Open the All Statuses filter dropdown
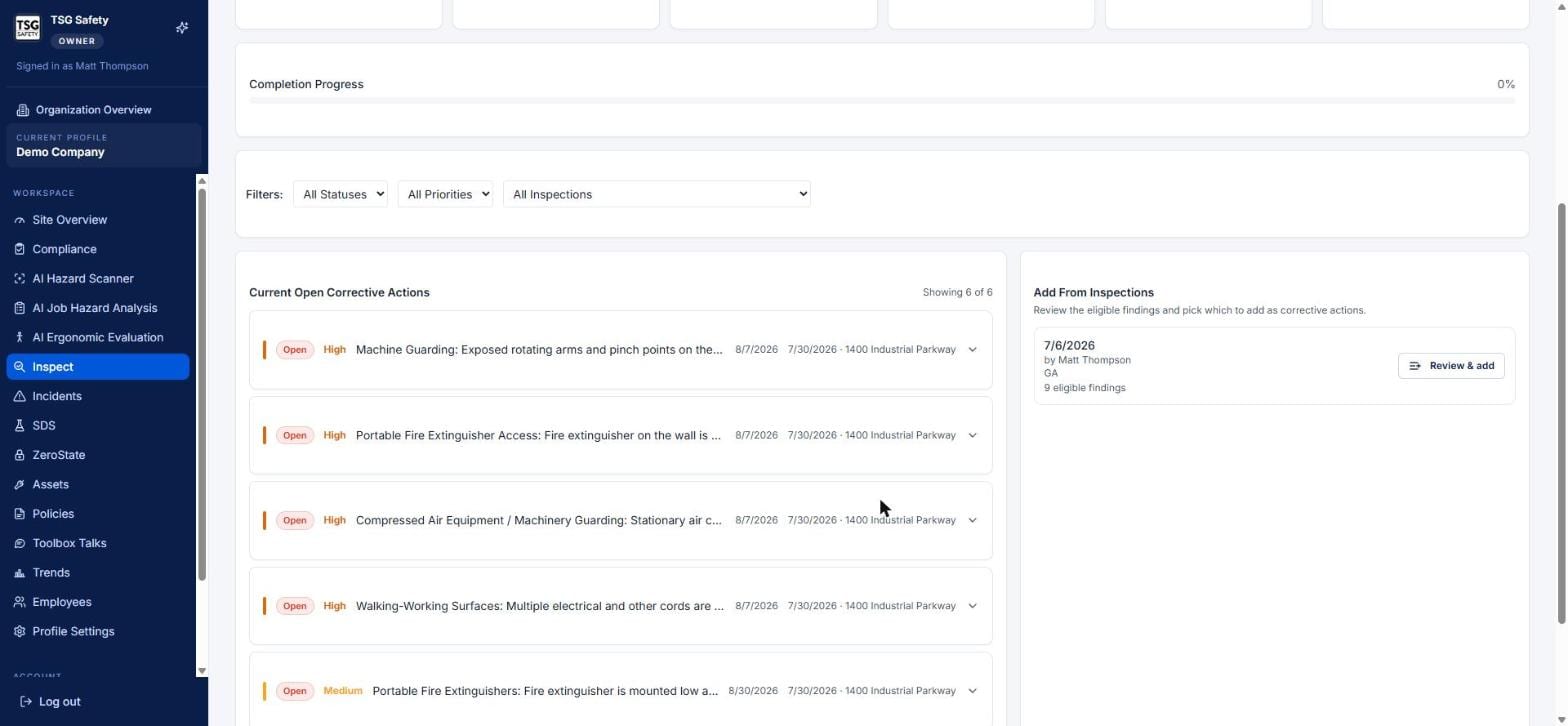The width and height of the screenshot is (1568, 726). click(x=340, y=194)
